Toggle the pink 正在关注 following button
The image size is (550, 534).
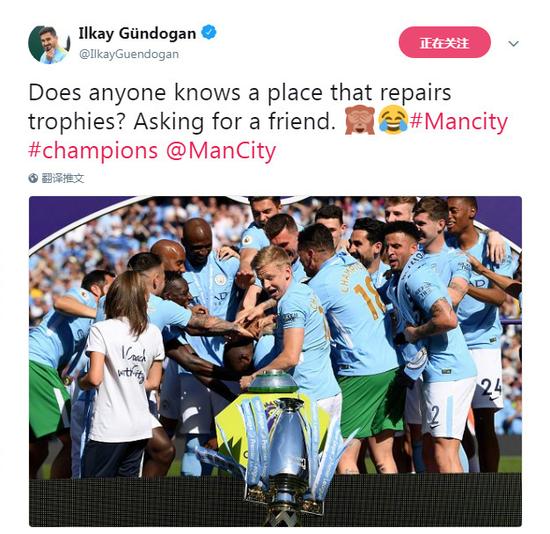point(444,42)
